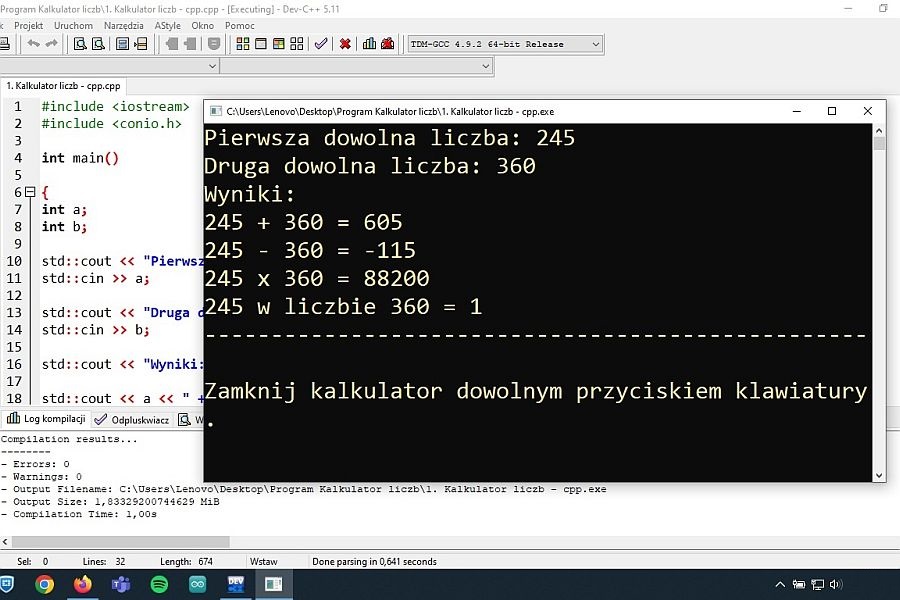Click the syntax check checkmark icon

click(321, 44)
